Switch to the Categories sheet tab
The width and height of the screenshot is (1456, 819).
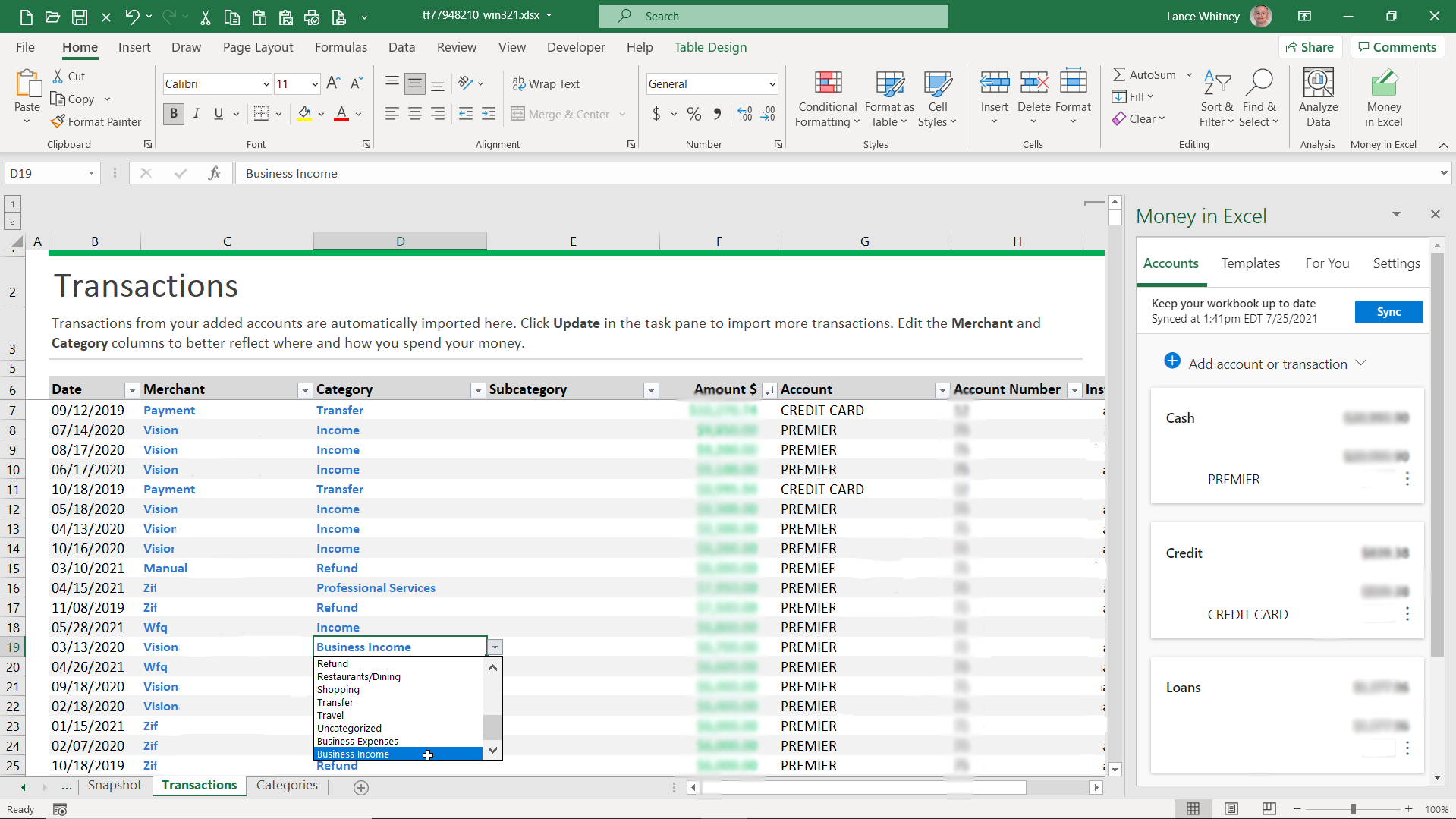(x=287, y=785)
